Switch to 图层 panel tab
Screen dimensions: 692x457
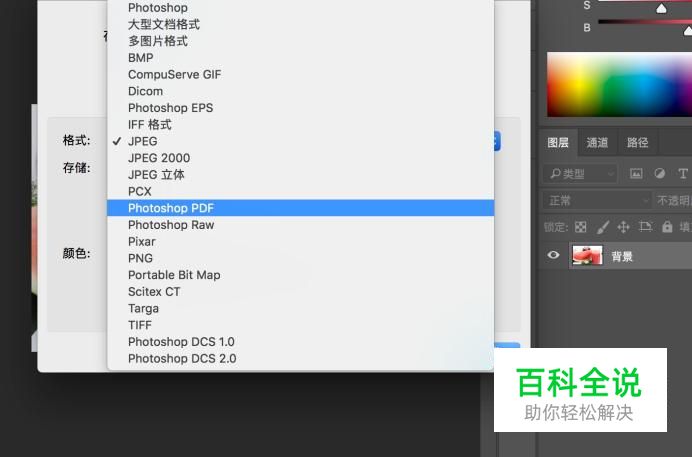[x=558, y=142]
